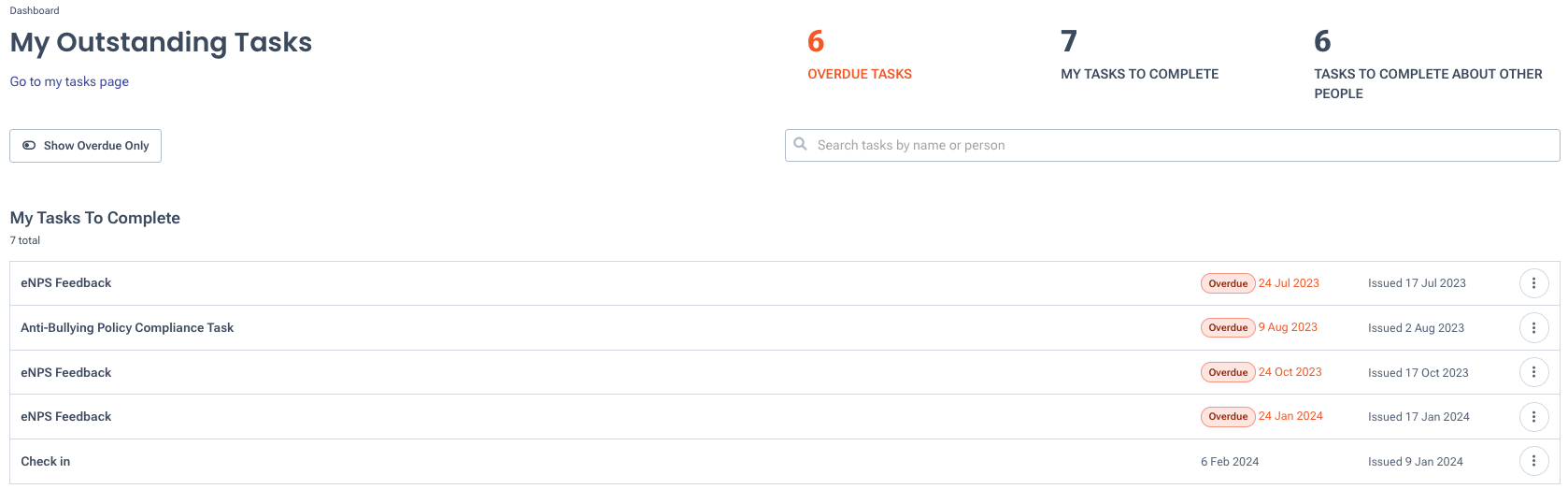This screenshot has width=1568, height=489.
Task: Select the My Tasks To Complete counter
Action: click(1139, 54)
